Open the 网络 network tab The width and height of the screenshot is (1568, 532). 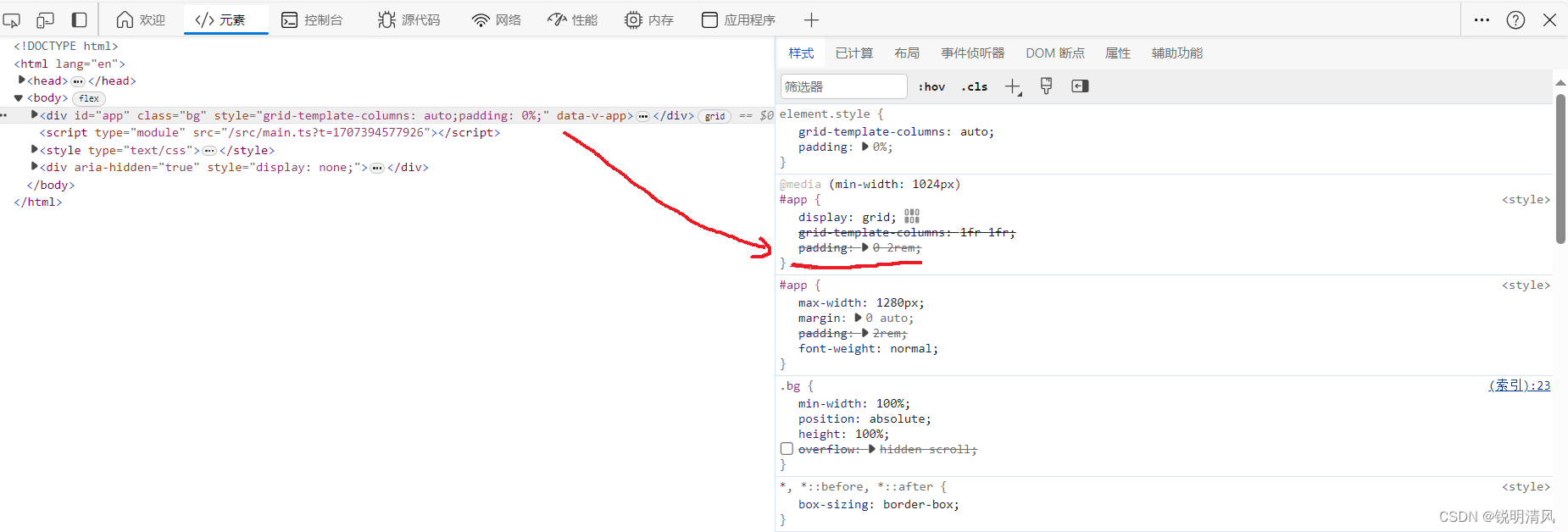(497, 19)
